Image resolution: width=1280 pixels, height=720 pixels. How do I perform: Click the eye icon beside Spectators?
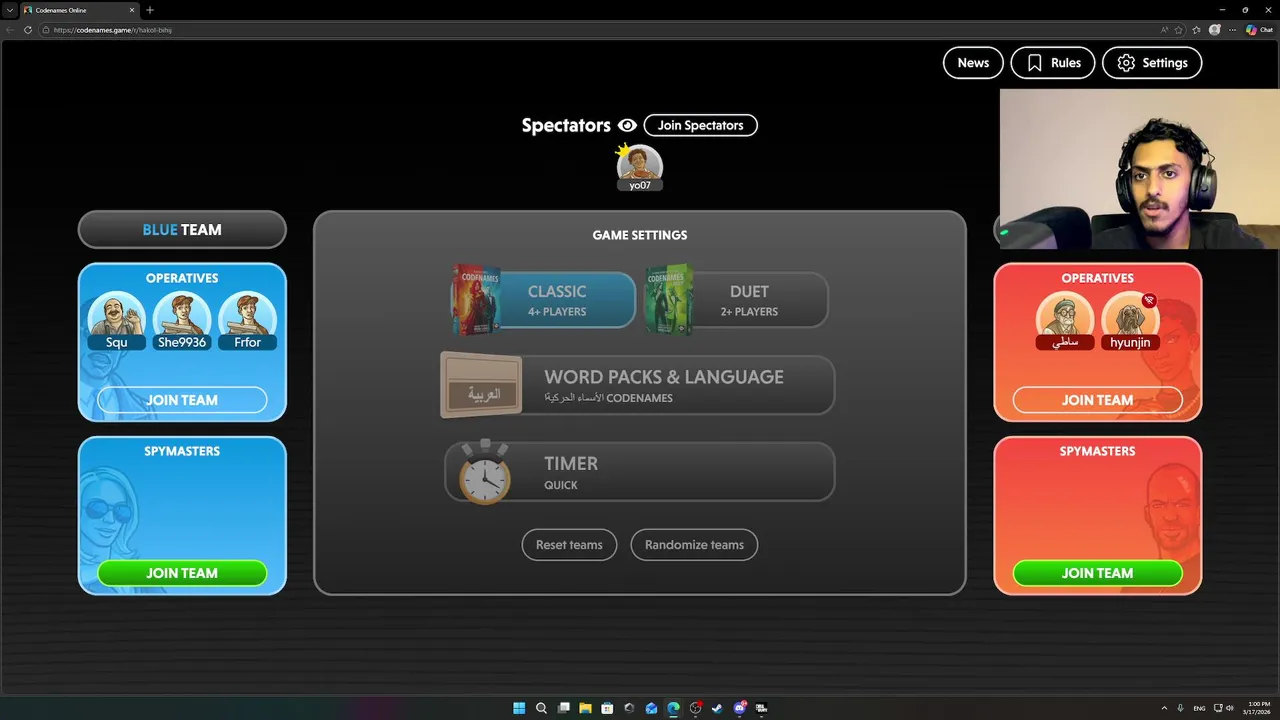pos(627,125)
